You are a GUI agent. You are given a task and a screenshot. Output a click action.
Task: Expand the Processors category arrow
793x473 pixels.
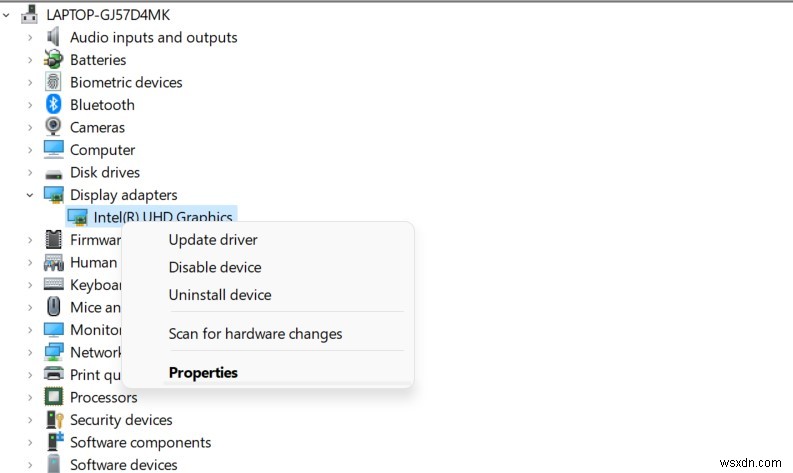pyautogui.click(x=31, y=398)
